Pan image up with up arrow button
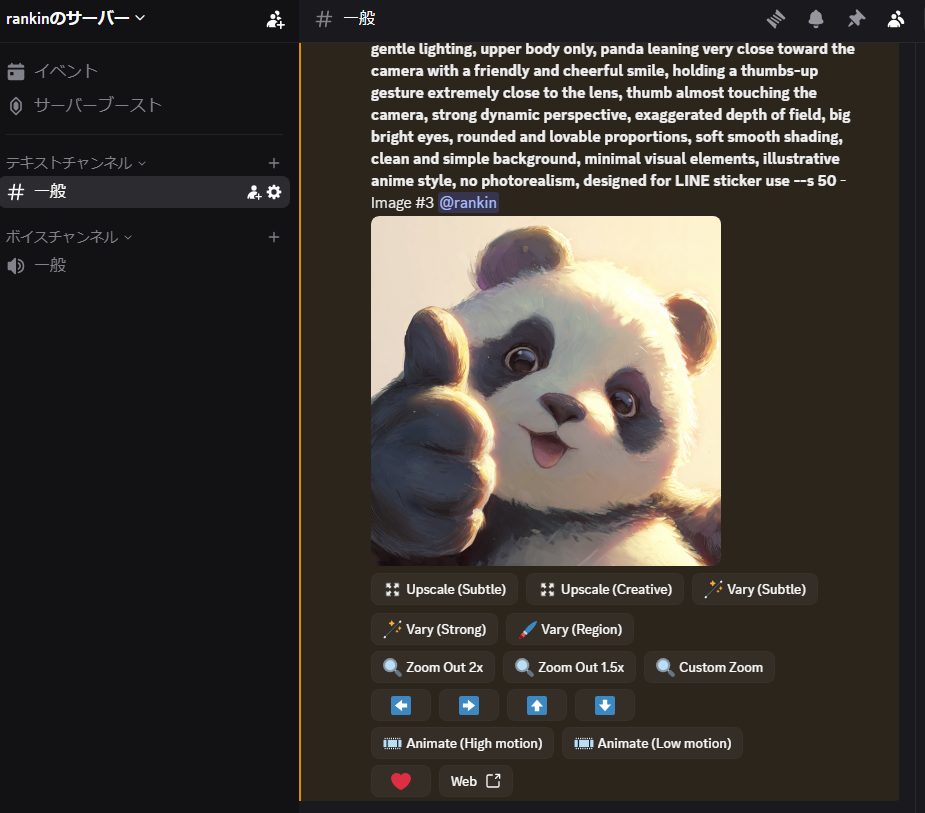 click(x=537, y=705)
